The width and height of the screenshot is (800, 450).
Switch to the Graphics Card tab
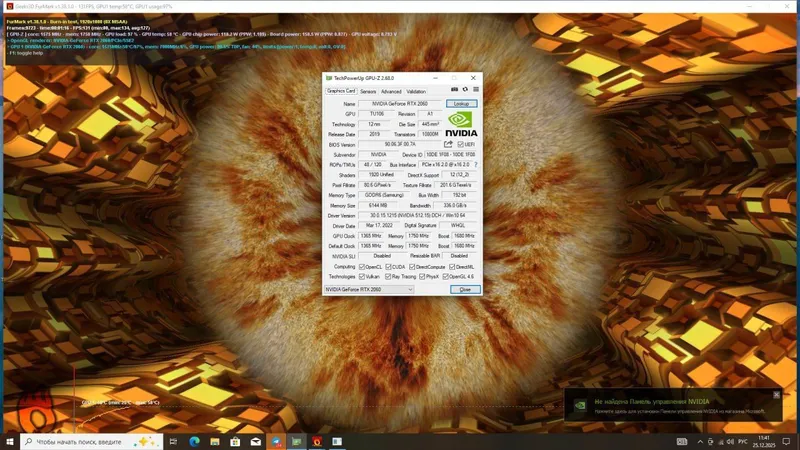pyautogui.click(x=341, y=91)
